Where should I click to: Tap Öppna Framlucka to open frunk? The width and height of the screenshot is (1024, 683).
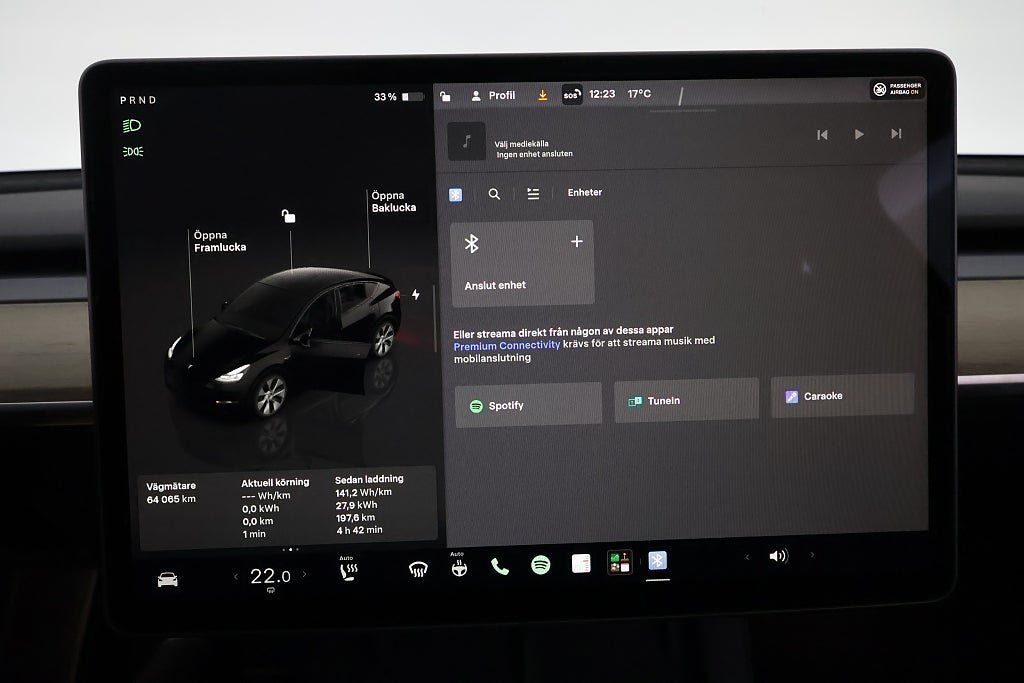pyautogui.click(x=220, y=241)
